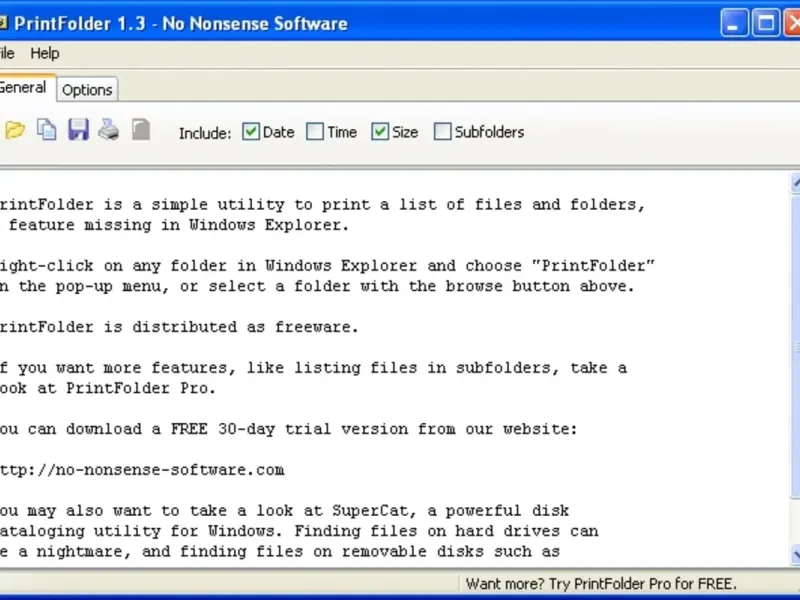Viewport: 800px width, 600px height.
Task: Click the printer icon
Action: click(x=109, y=130)
